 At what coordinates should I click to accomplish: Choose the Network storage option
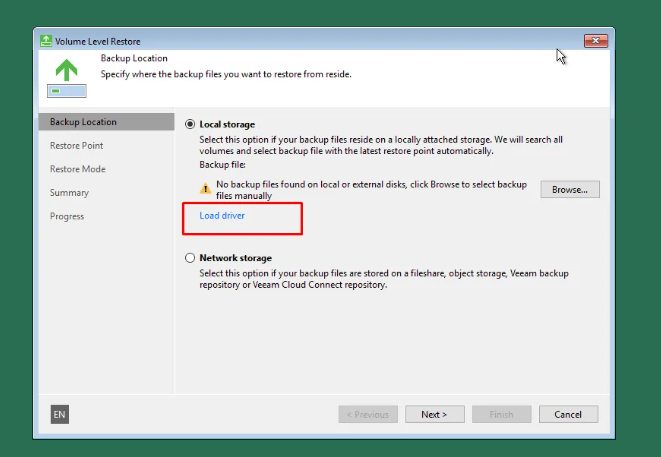click(190, 258)
